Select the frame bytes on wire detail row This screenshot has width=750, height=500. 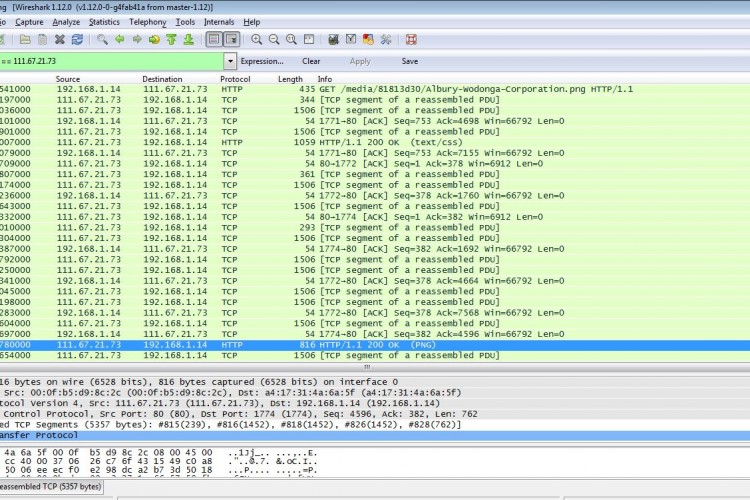point(375,382)
